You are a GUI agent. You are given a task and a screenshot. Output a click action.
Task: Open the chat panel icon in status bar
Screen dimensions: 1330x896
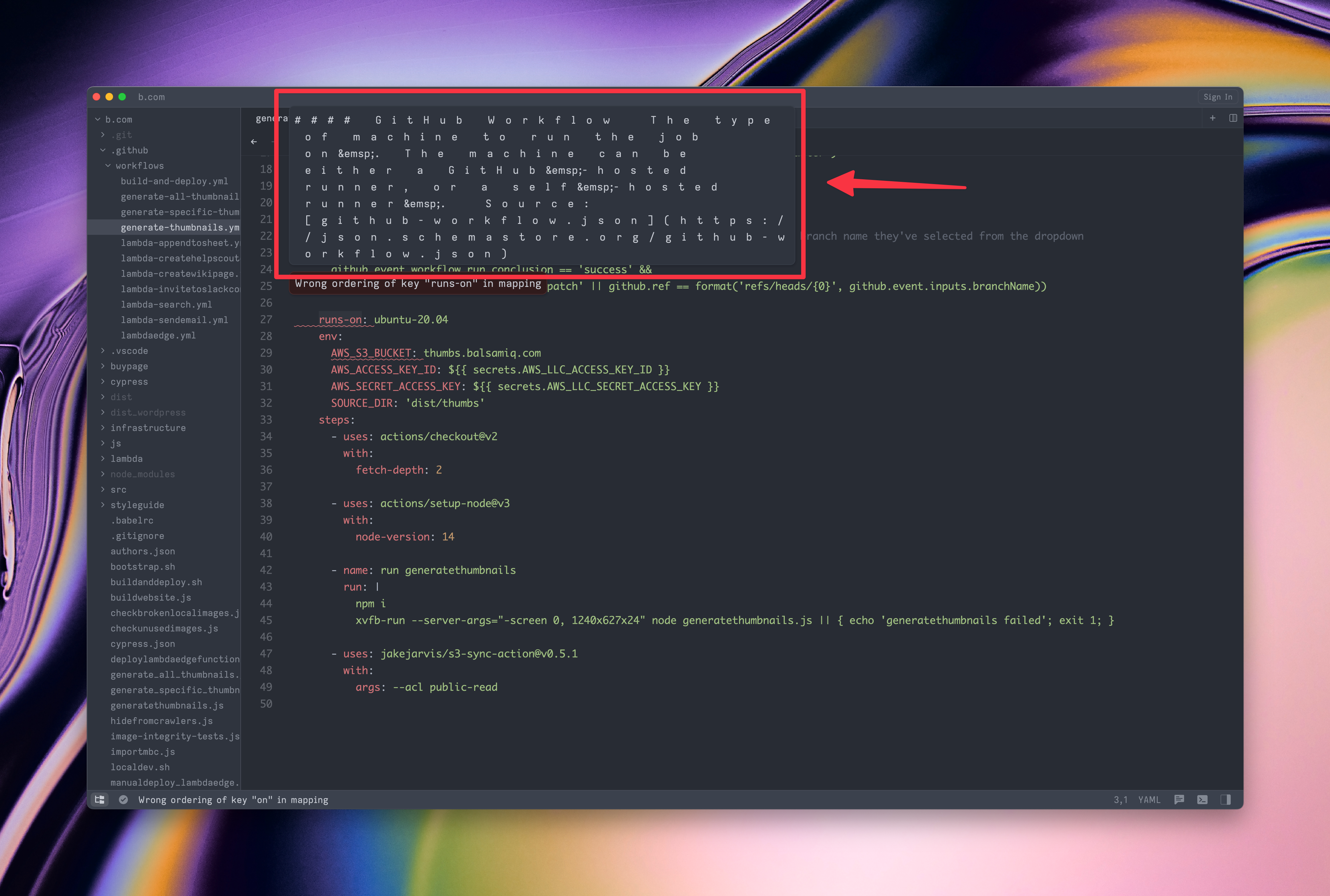1179,799
